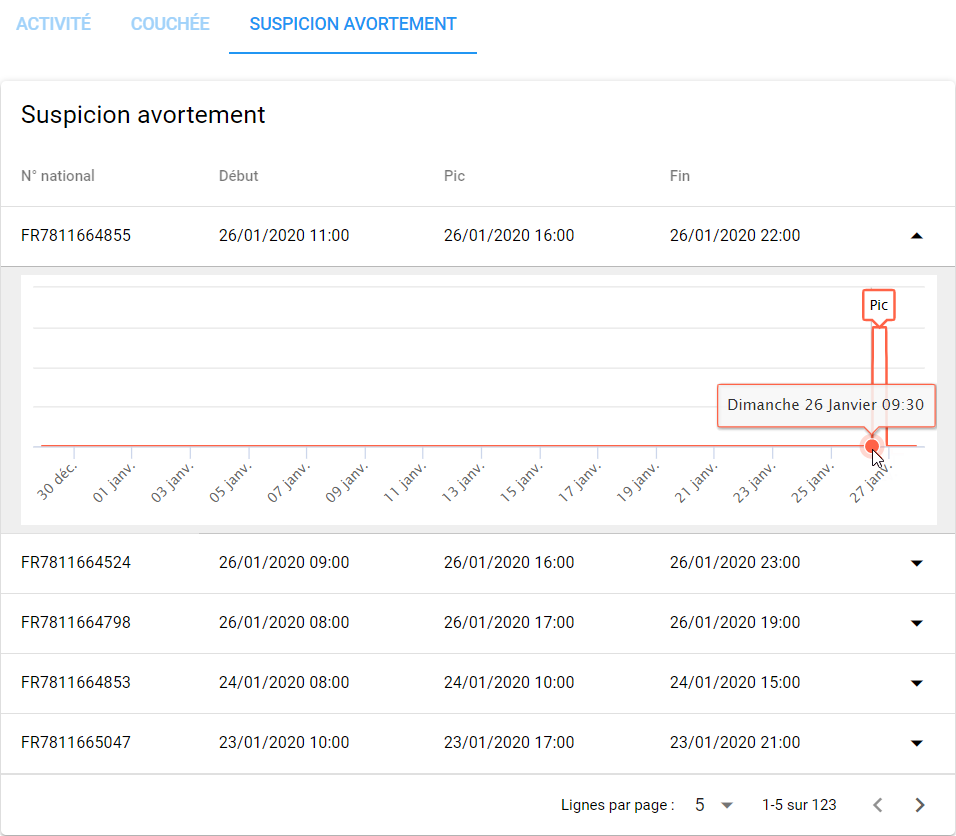
Task: Click the Pic marker label on chart
Action: (879, 305)
